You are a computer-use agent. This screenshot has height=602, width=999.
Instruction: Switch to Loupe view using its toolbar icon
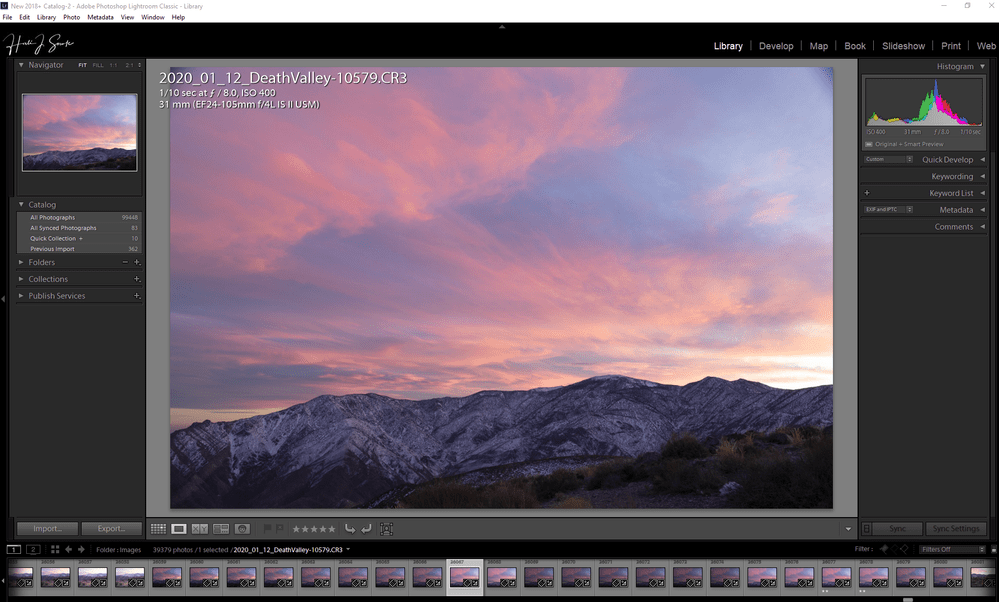point(178,529)
